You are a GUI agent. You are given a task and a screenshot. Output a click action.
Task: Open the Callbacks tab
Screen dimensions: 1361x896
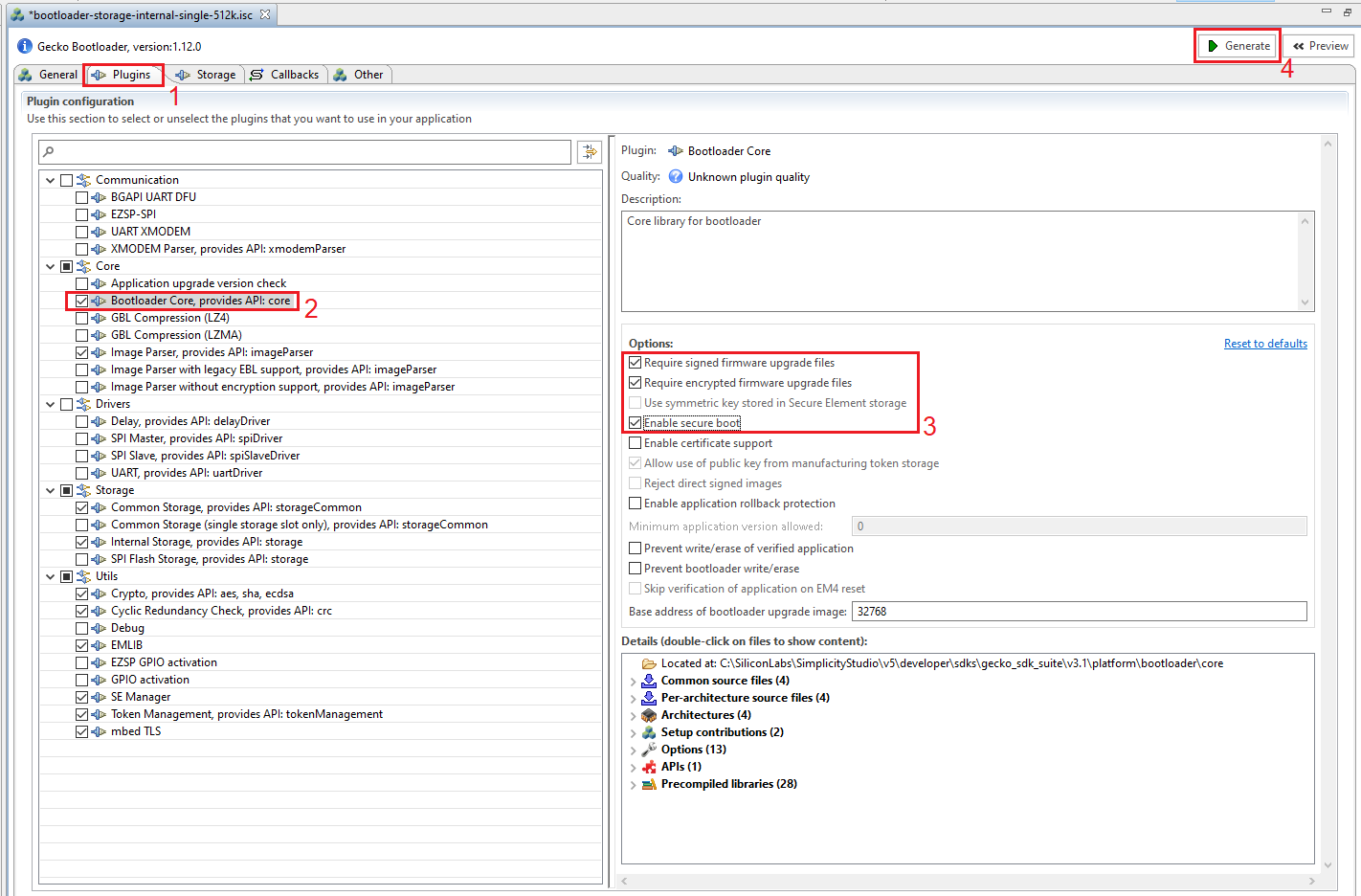click(x=292, y=74)
